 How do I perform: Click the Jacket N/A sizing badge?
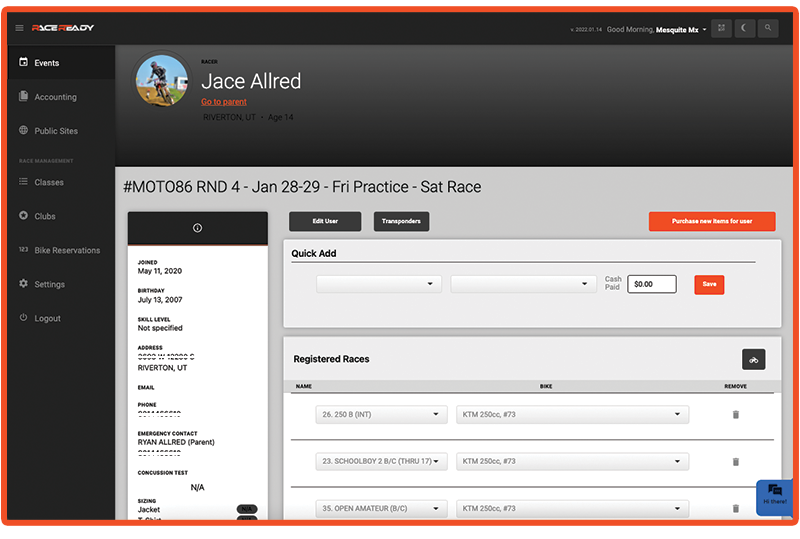(x=247, y=509)
